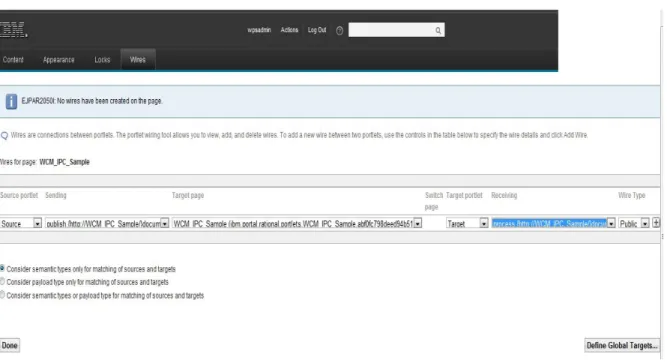Image resolution: width=667 pixels, height=363 pixels.
Task: Open the Target page dropdown
Action: [x=297, y=223]
